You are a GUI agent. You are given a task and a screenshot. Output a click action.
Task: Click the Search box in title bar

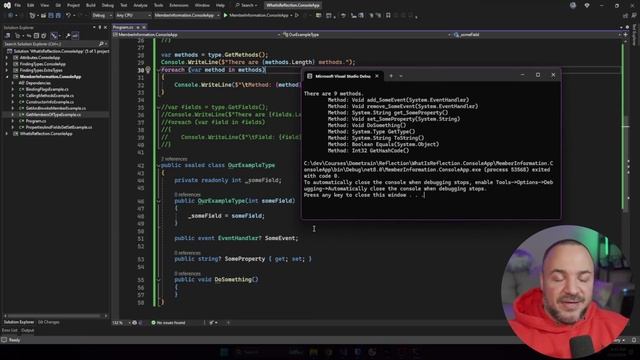coord(246,5)
